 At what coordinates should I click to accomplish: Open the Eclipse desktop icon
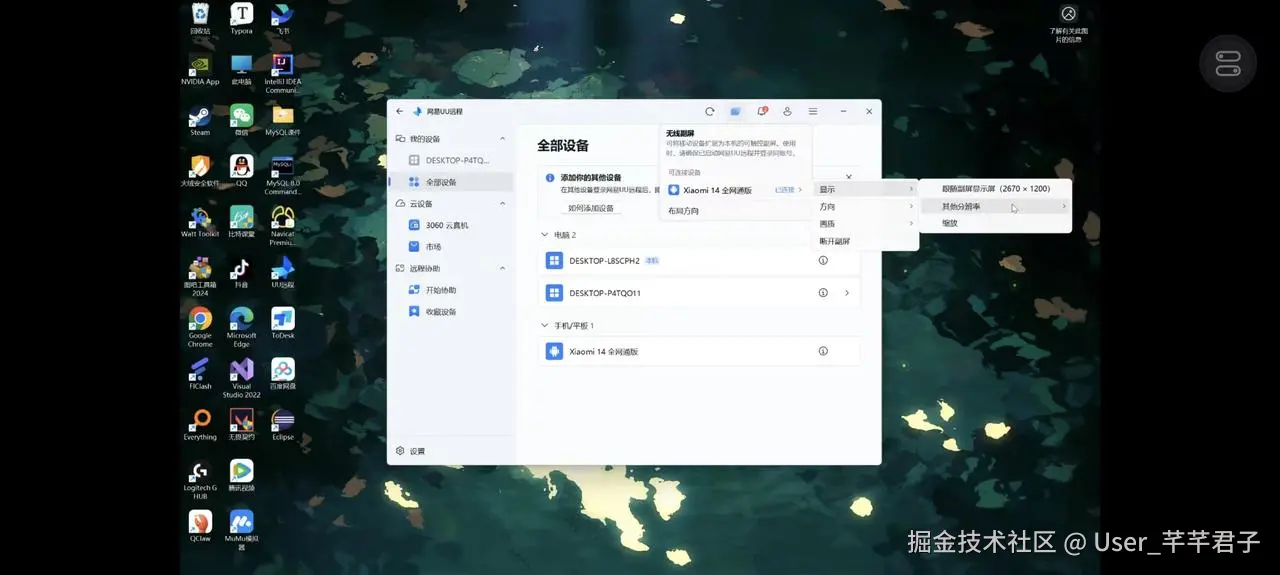point(283,425)
